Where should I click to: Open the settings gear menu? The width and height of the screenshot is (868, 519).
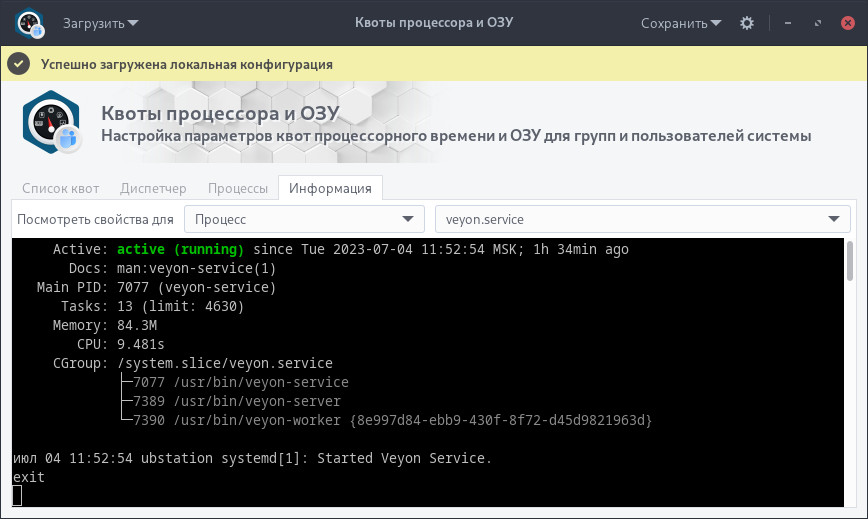747,23
